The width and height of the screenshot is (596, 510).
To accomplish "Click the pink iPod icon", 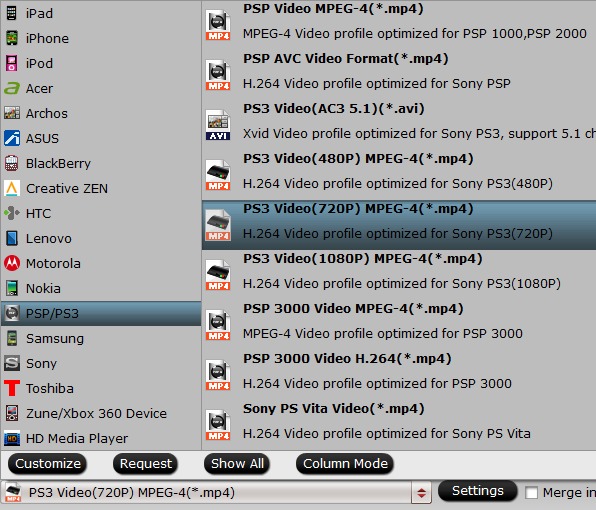I will (x=11, y=63).
